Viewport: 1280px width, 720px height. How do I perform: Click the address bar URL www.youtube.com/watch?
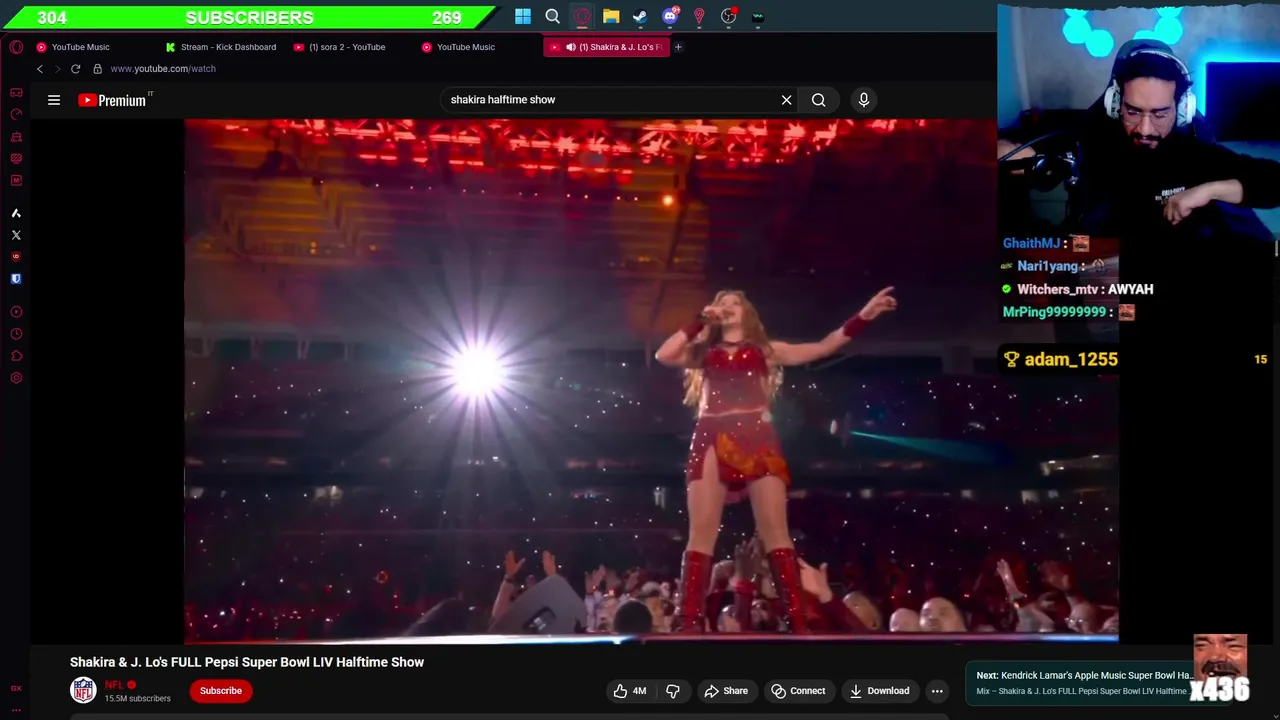coord(163,69)
